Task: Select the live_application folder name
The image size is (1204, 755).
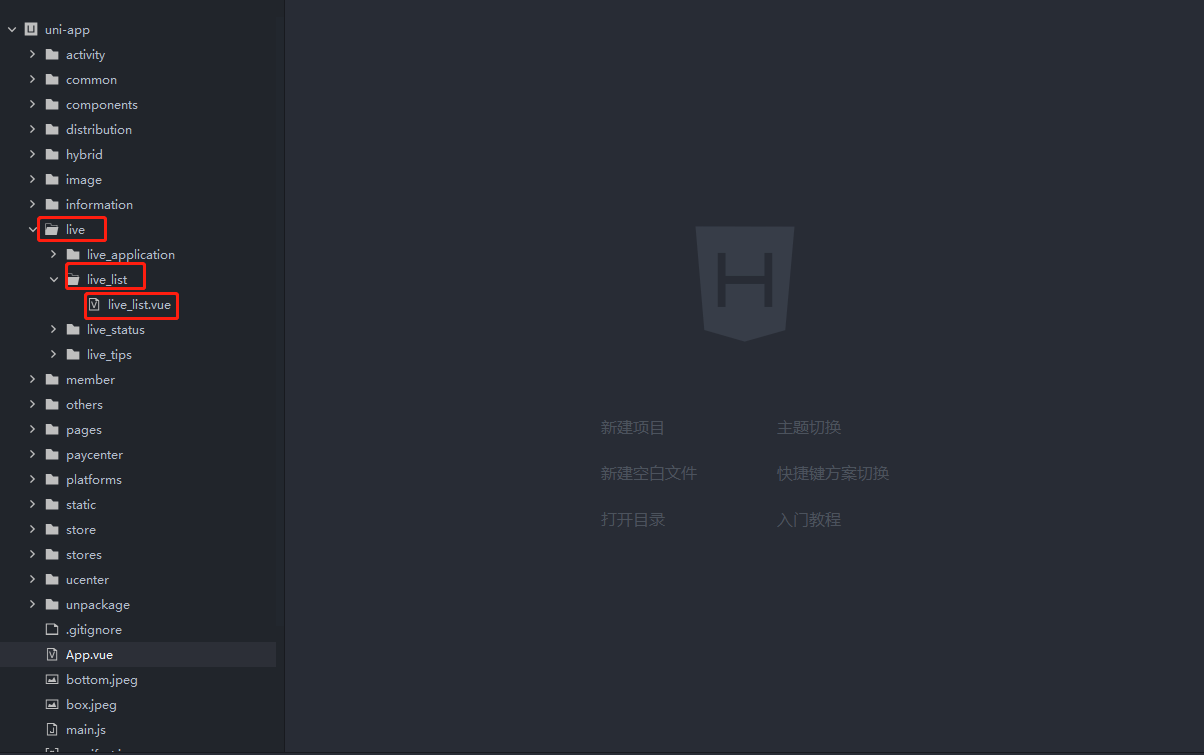Action: point(131,255)
